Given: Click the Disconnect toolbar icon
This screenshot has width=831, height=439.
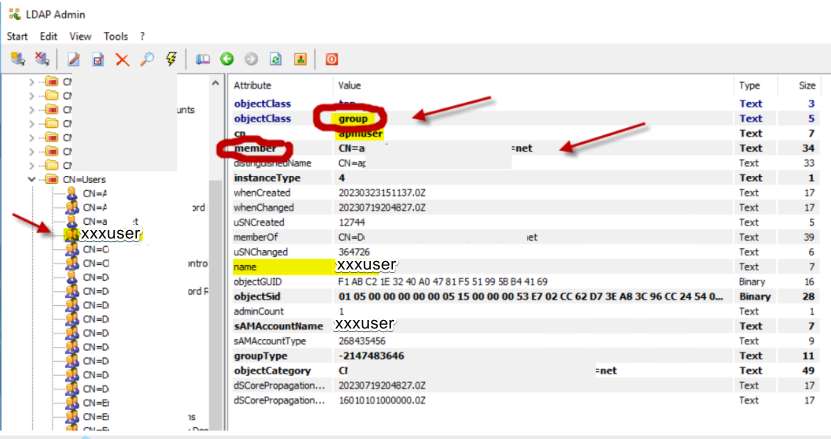Looking at the screenshot, I should click(42, 59).
